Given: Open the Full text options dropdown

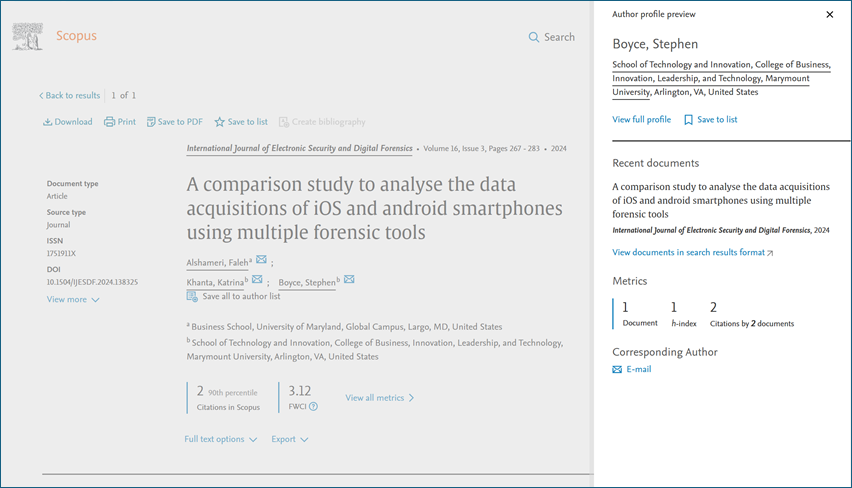Looking at the screenshot, I should pyautogui.click(x=220, y=439).
